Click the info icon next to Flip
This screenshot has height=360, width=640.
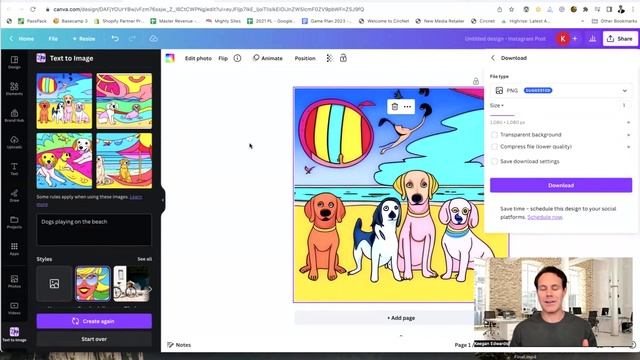pyautogui.click(x=237, y=58)
